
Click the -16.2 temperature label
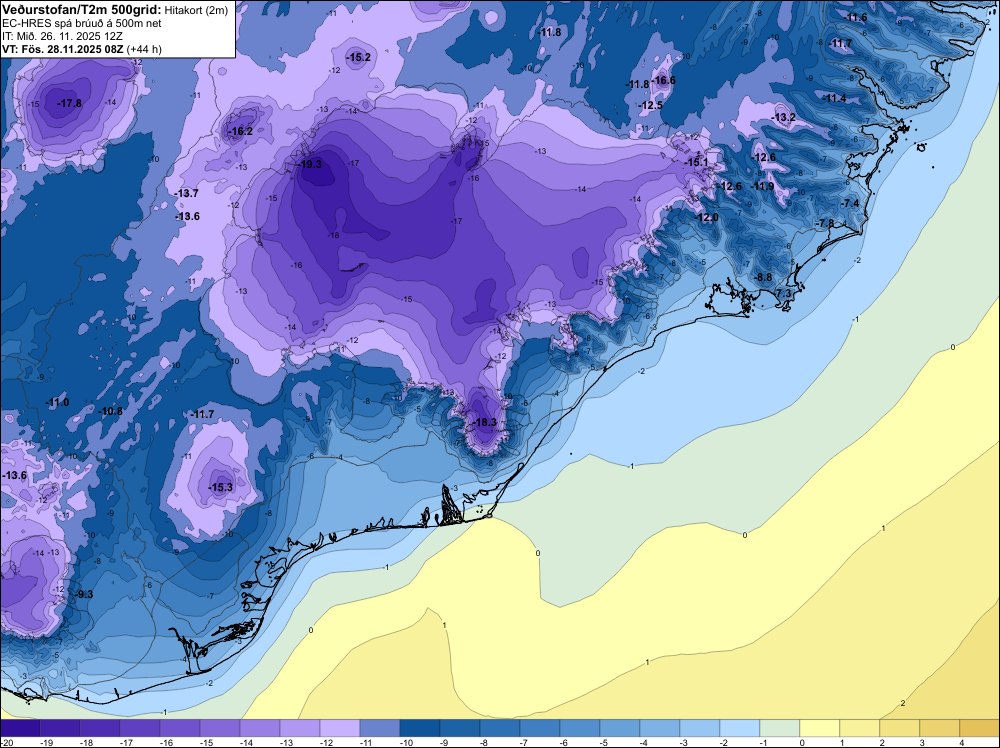[242, 131]
